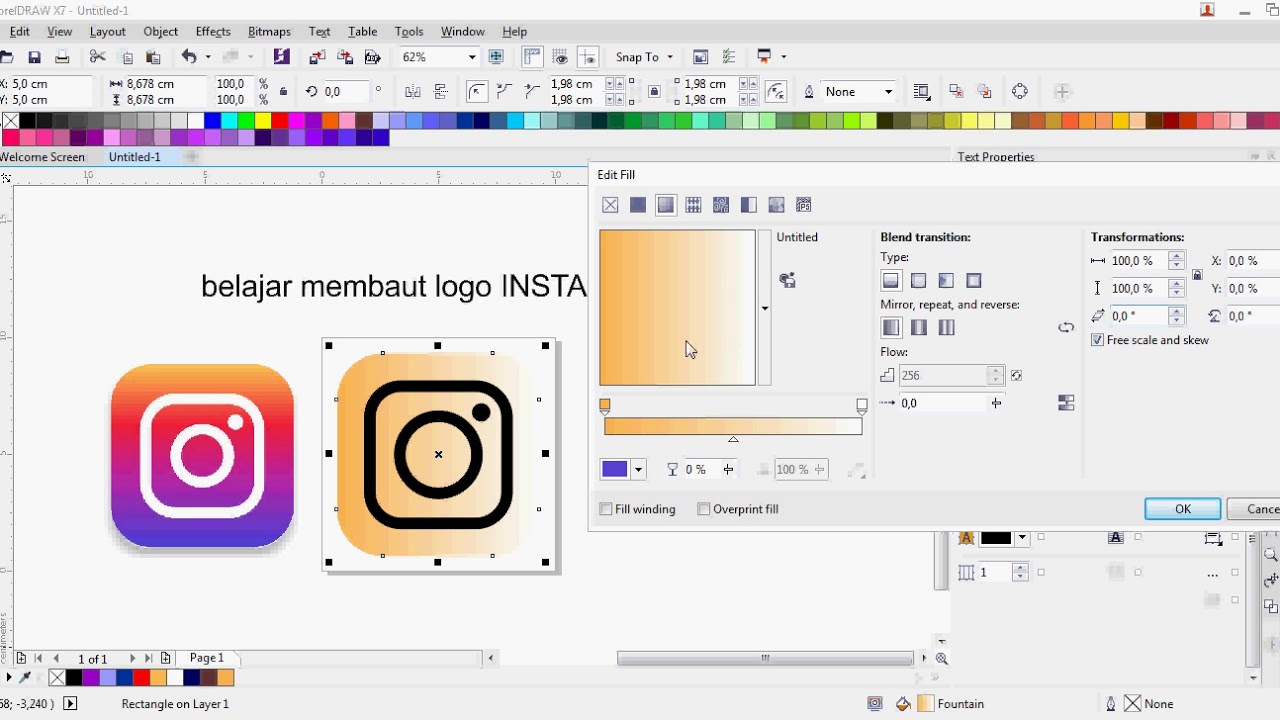This screenshot has height=720, width=1280.
Task: Toggle the Show grid icon
Action: tap(560, 57)
